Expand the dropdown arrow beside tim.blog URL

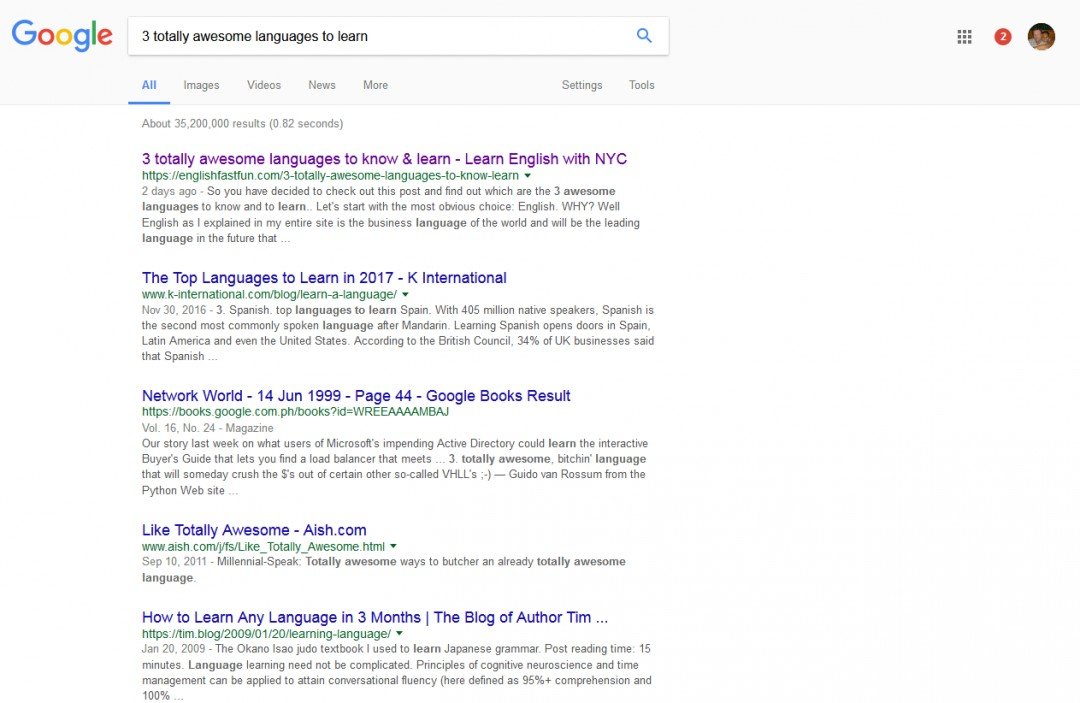coord(399,634)
